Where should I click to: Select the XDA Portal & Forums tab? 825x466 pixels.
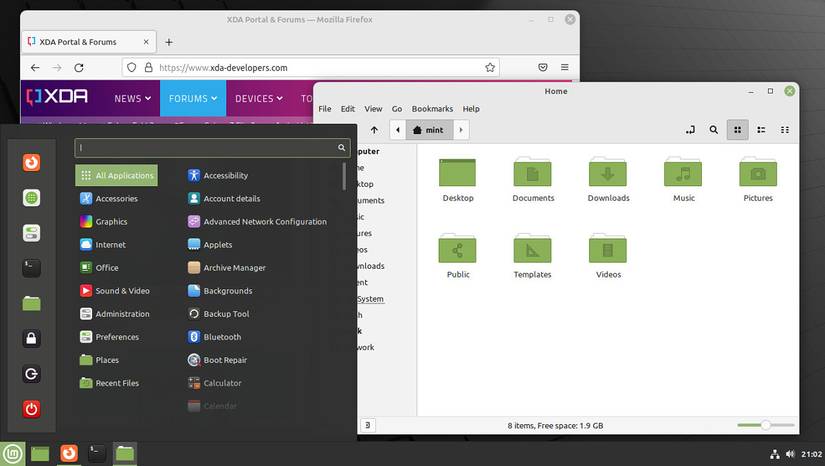[88, 42]
